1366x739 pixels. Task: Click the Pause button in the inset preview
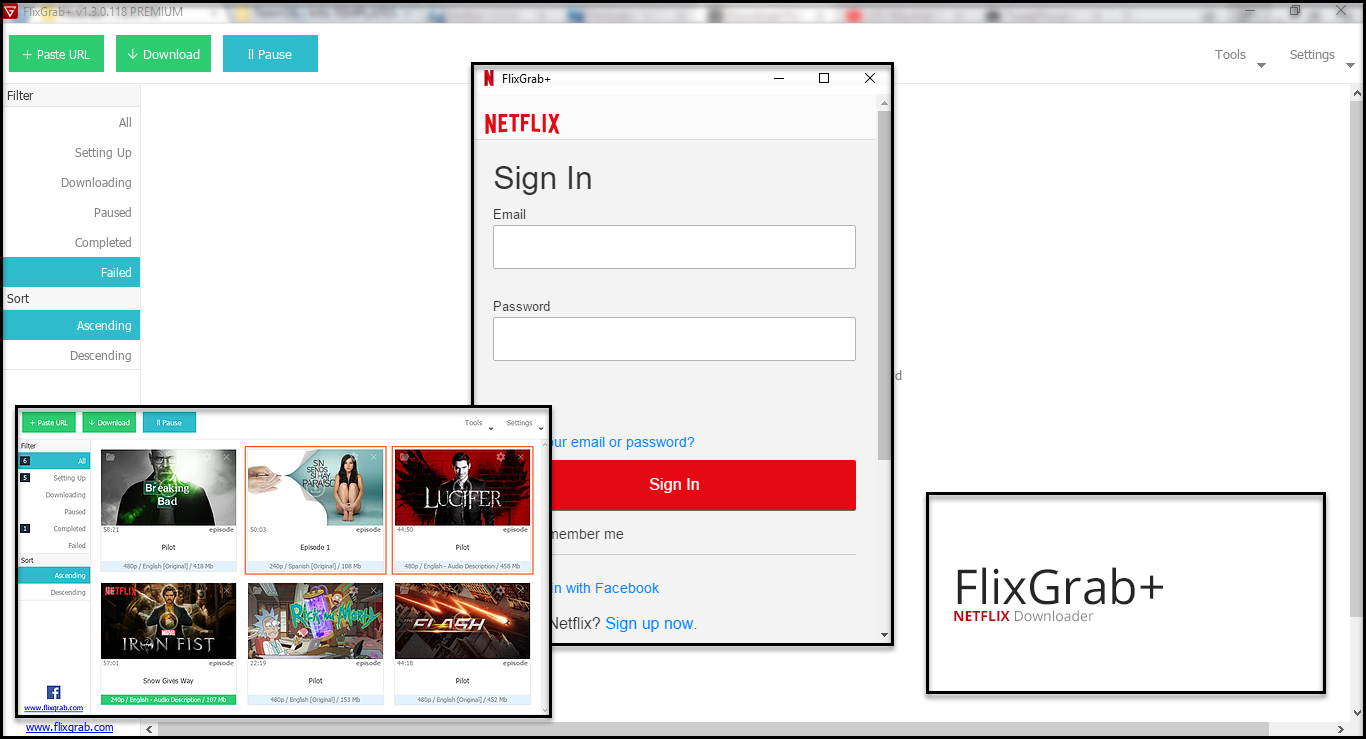[169, 423]
